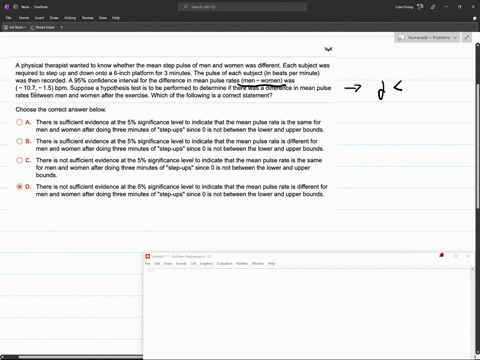The width and height of the screenshot is (480, 360).
Task: Select answer option D radio button
Action: (20, 187)
